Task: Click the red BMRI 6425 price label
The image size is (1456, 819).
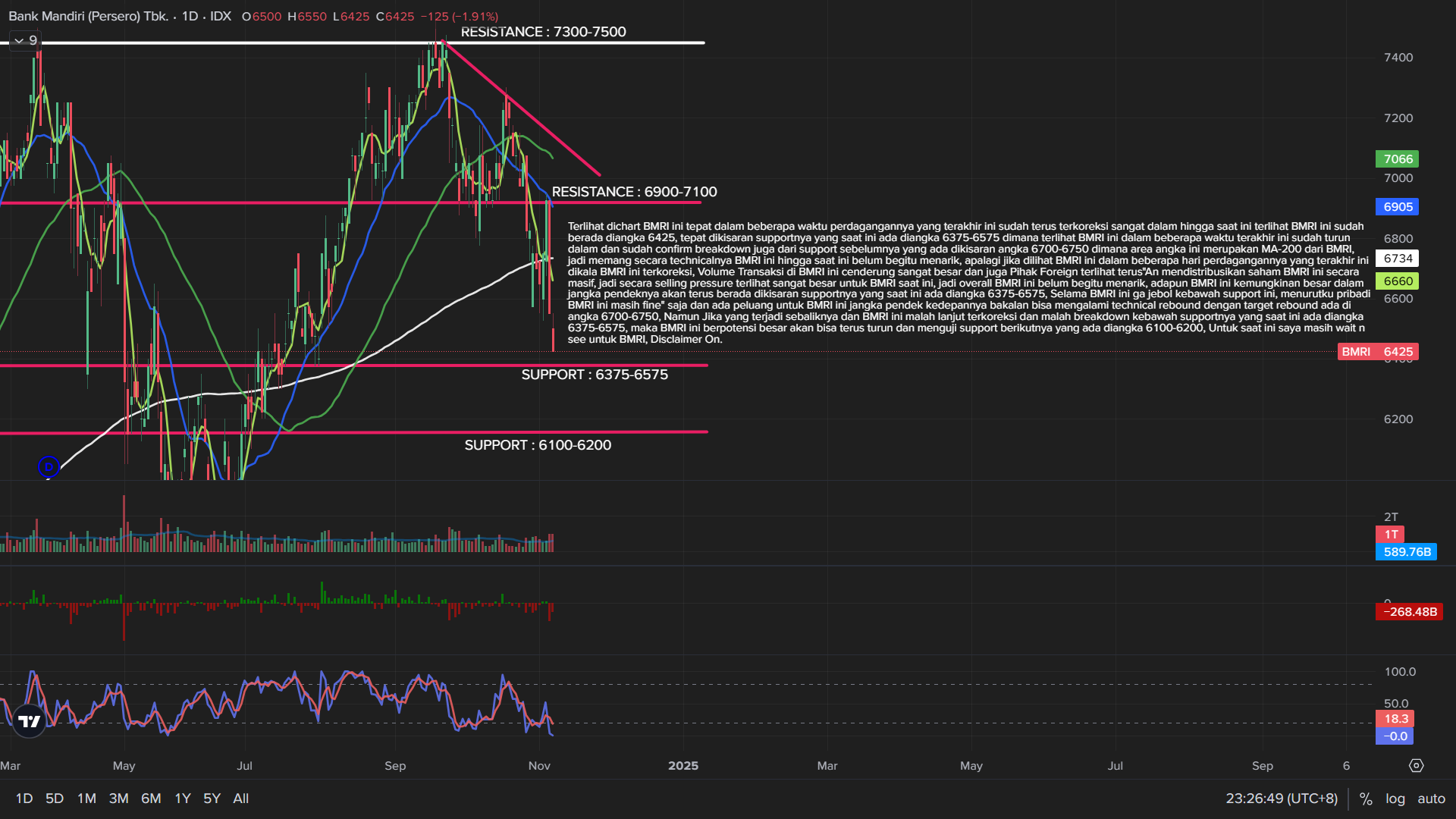Action: click(x=1379, y=351)
